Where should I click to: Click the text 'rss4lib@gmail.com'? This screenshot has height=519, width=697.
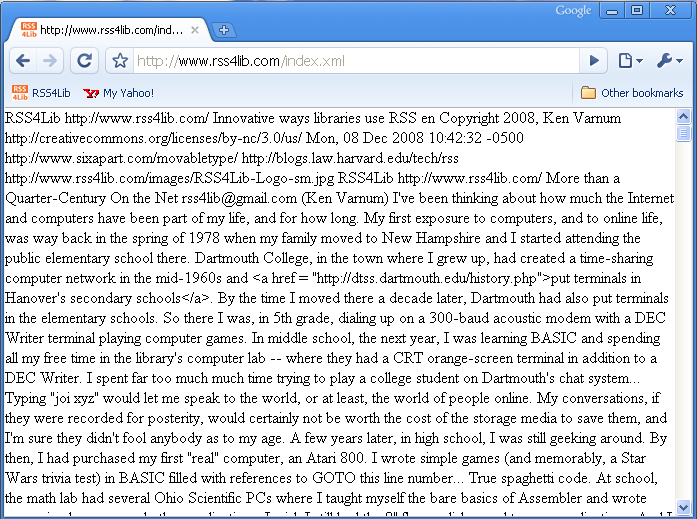[239, 198]
